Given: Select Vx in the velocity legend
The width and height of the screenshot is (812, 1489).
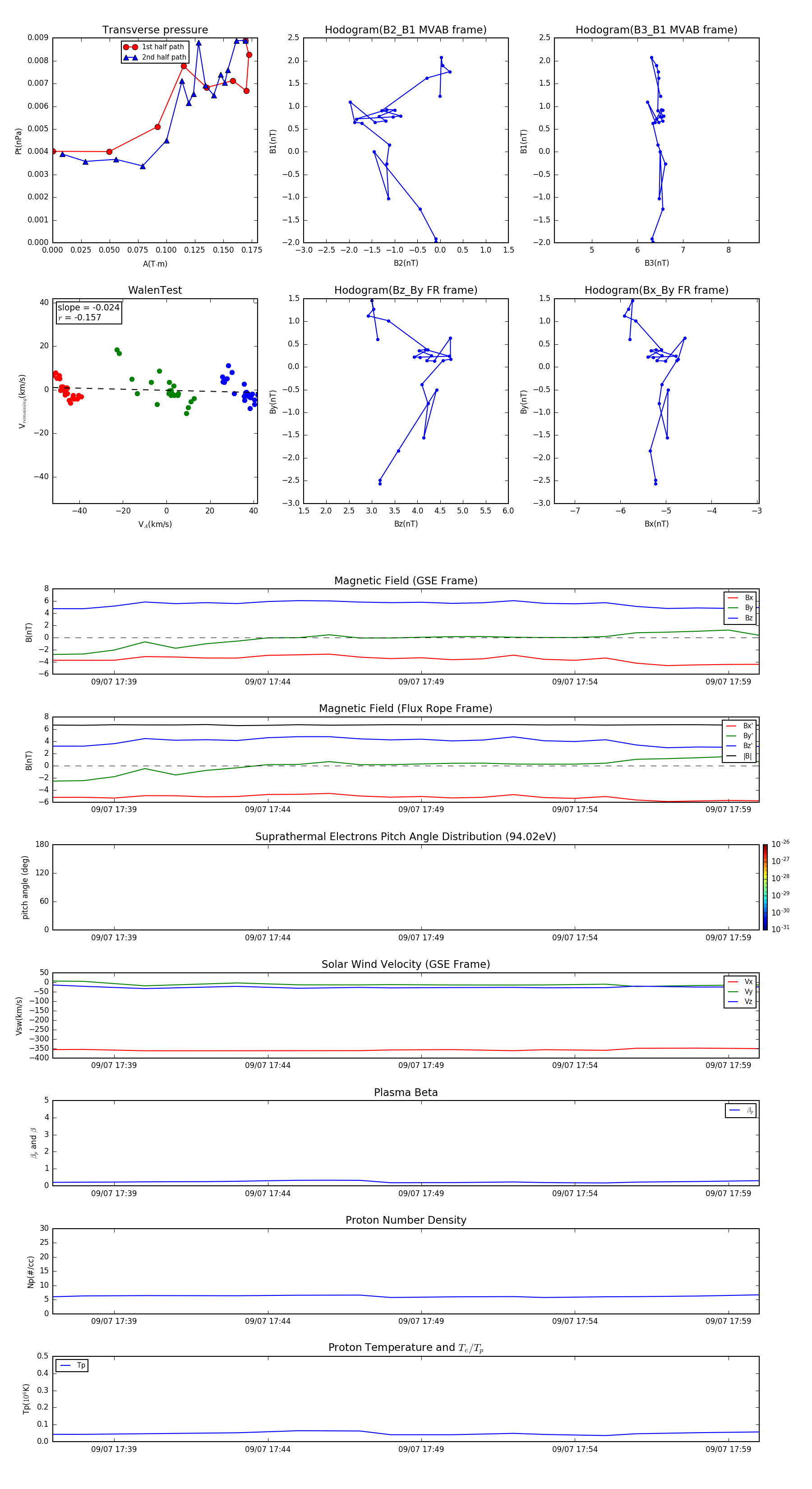Looking at the screenshot, I should tap(740, 981).
